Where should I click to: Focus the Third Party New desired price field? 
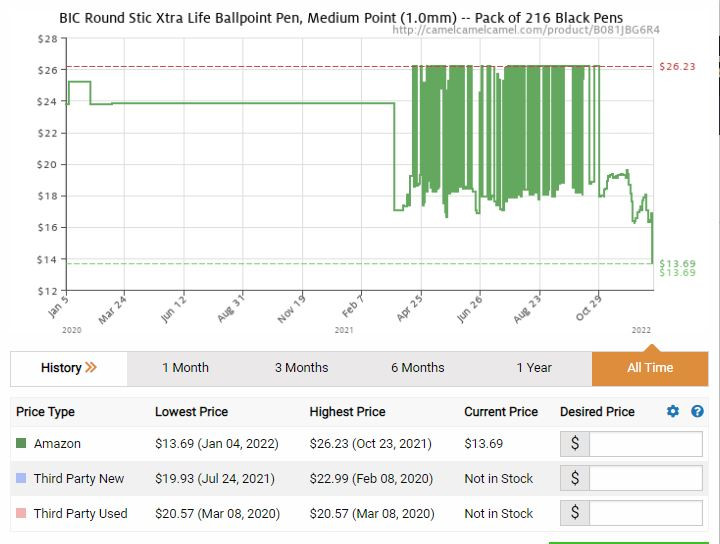[x=646, y=478]
